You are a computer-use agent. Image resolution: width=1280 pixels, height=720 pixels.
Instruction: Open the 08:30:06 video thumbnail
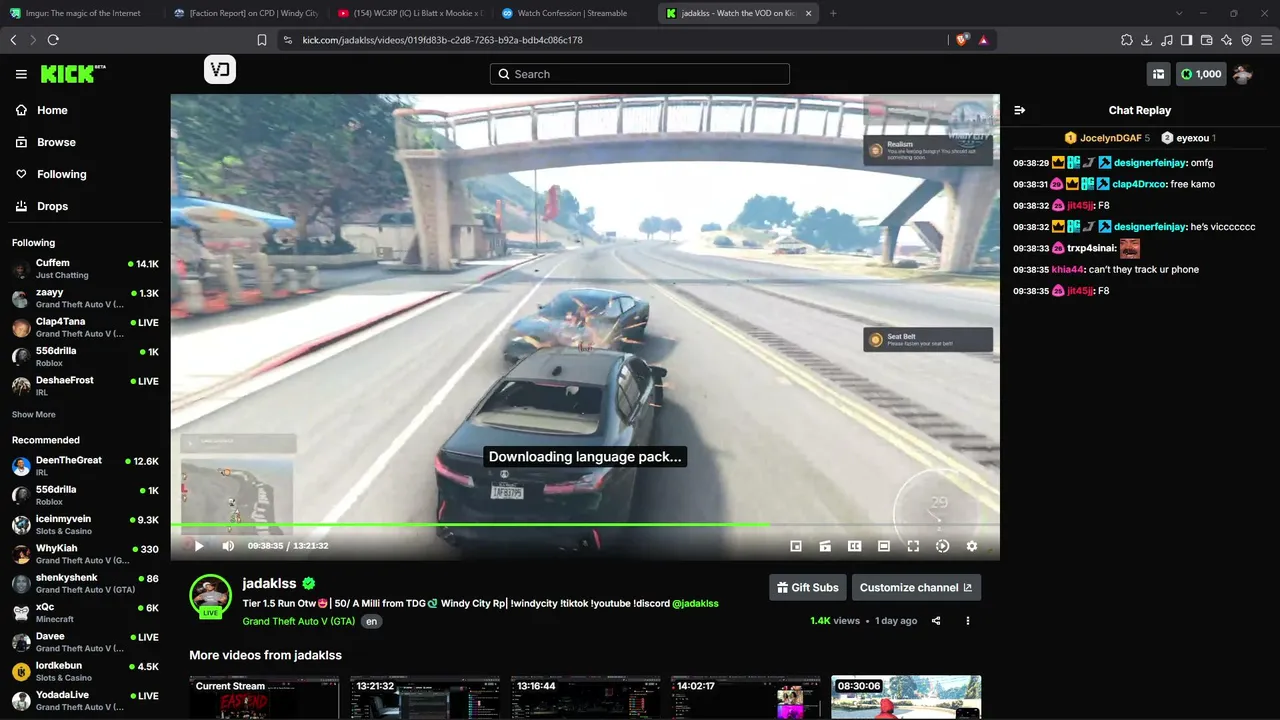pyautogui.click(x=906, y=697)
